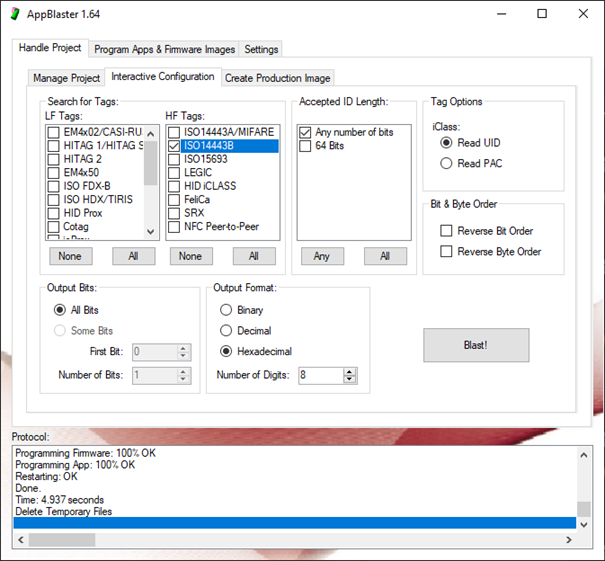
Task: Select iClass Read PAC option
Action: [446, 163]
